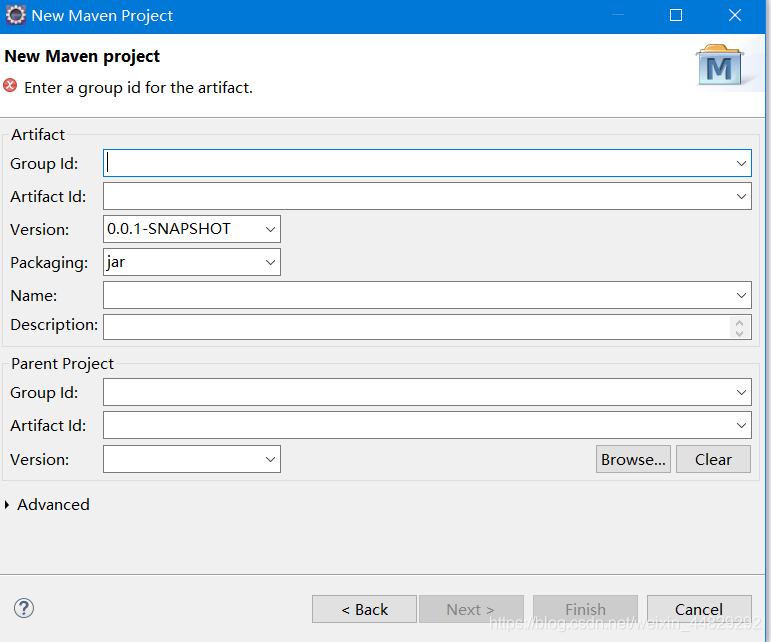Click the 'Description:' label
The image size is (771, 642).
tap(54, 325)
